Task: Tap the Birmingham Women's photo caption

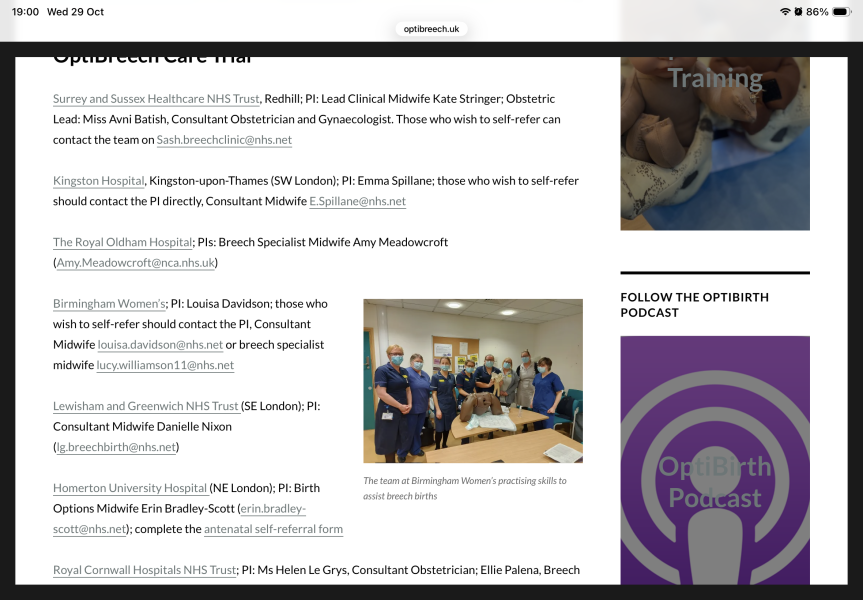Action: [x=465, y=488]
